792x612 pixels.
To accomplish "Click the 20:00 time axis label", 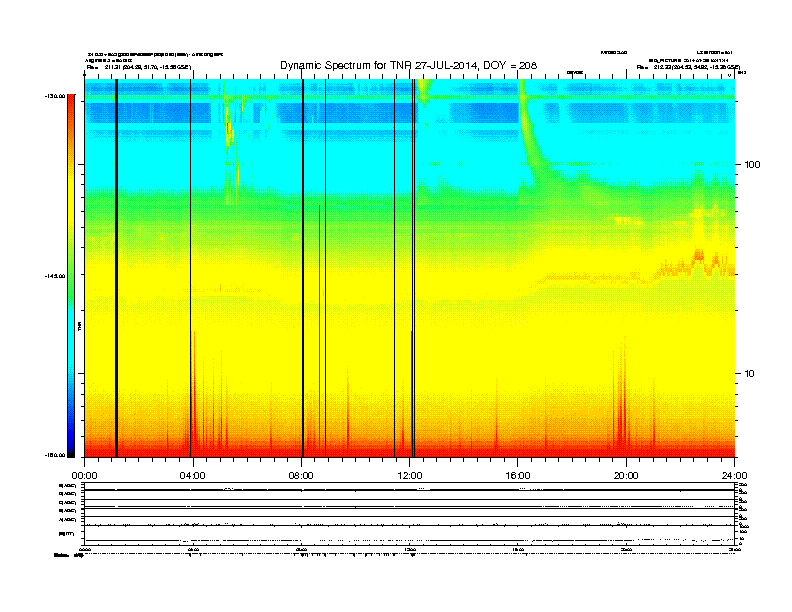I will pos(626,476).
